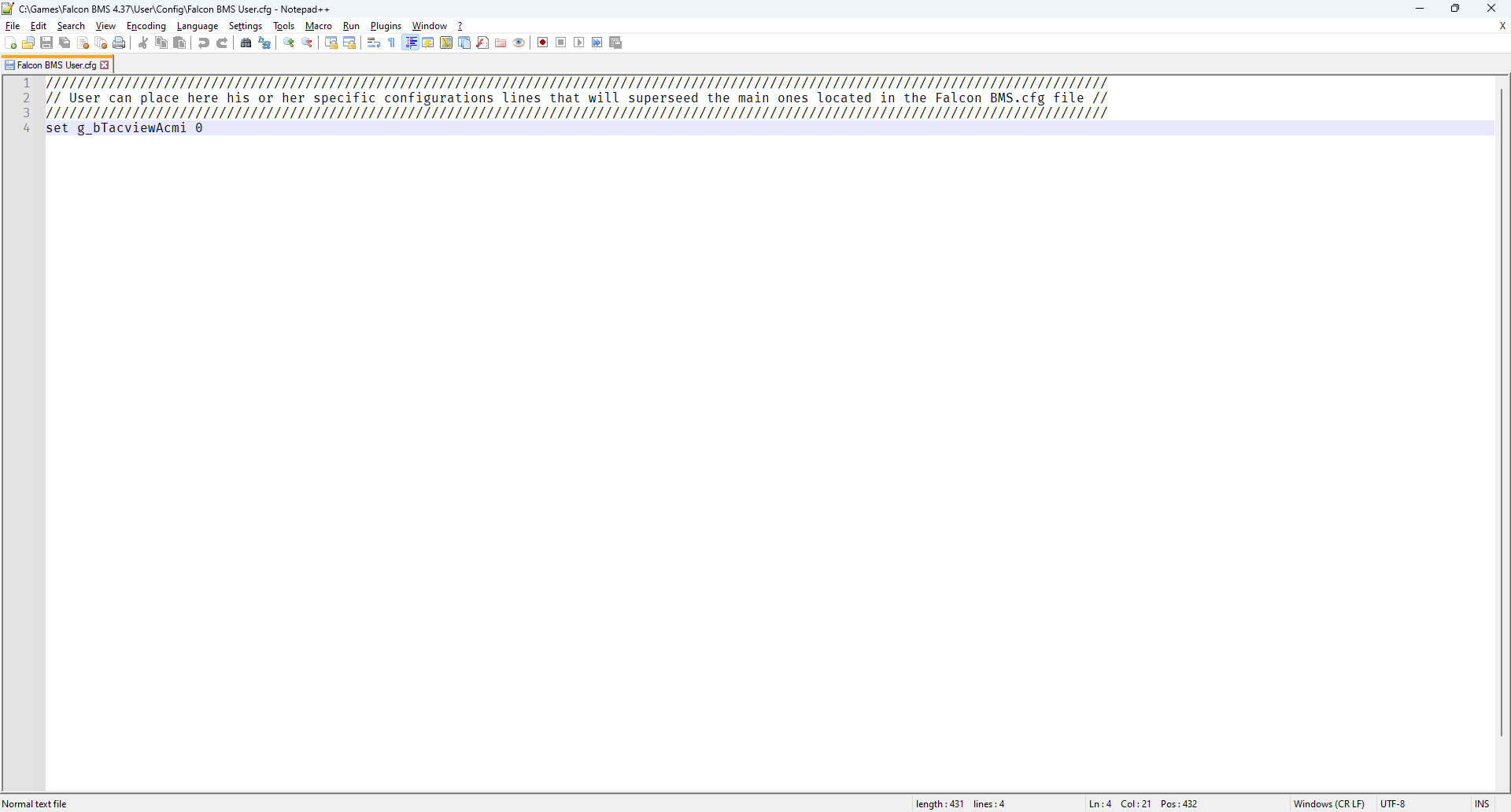Image resolution: width=1511 pixels, height=812 pixels.
Task: Toggle the INS insert mode indicator
Action: click(x=1482, y=804)
